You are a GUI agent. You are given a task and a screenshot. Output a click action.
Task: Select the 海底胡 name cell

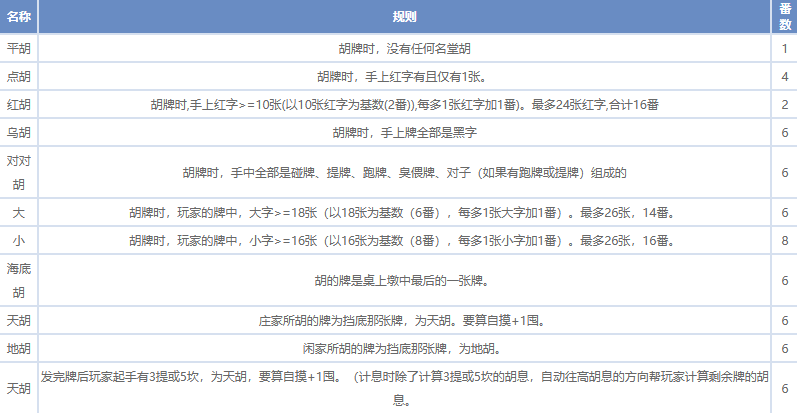pos(18,281)
